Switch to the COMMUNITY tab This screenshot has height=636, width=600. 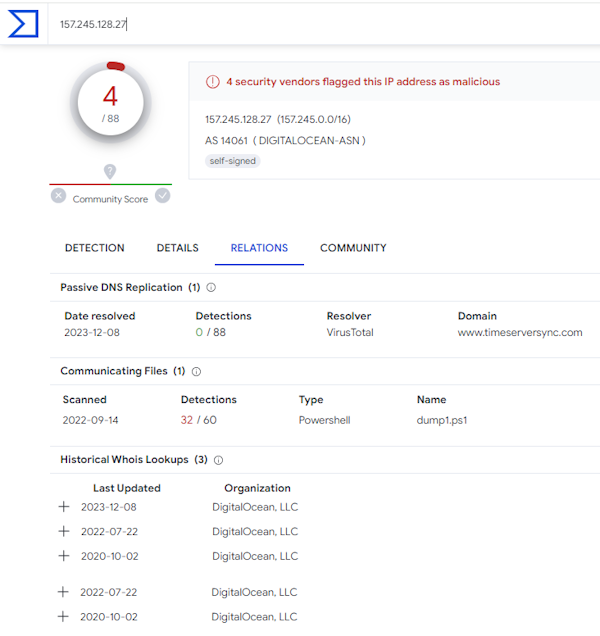(x=353, y=248)
